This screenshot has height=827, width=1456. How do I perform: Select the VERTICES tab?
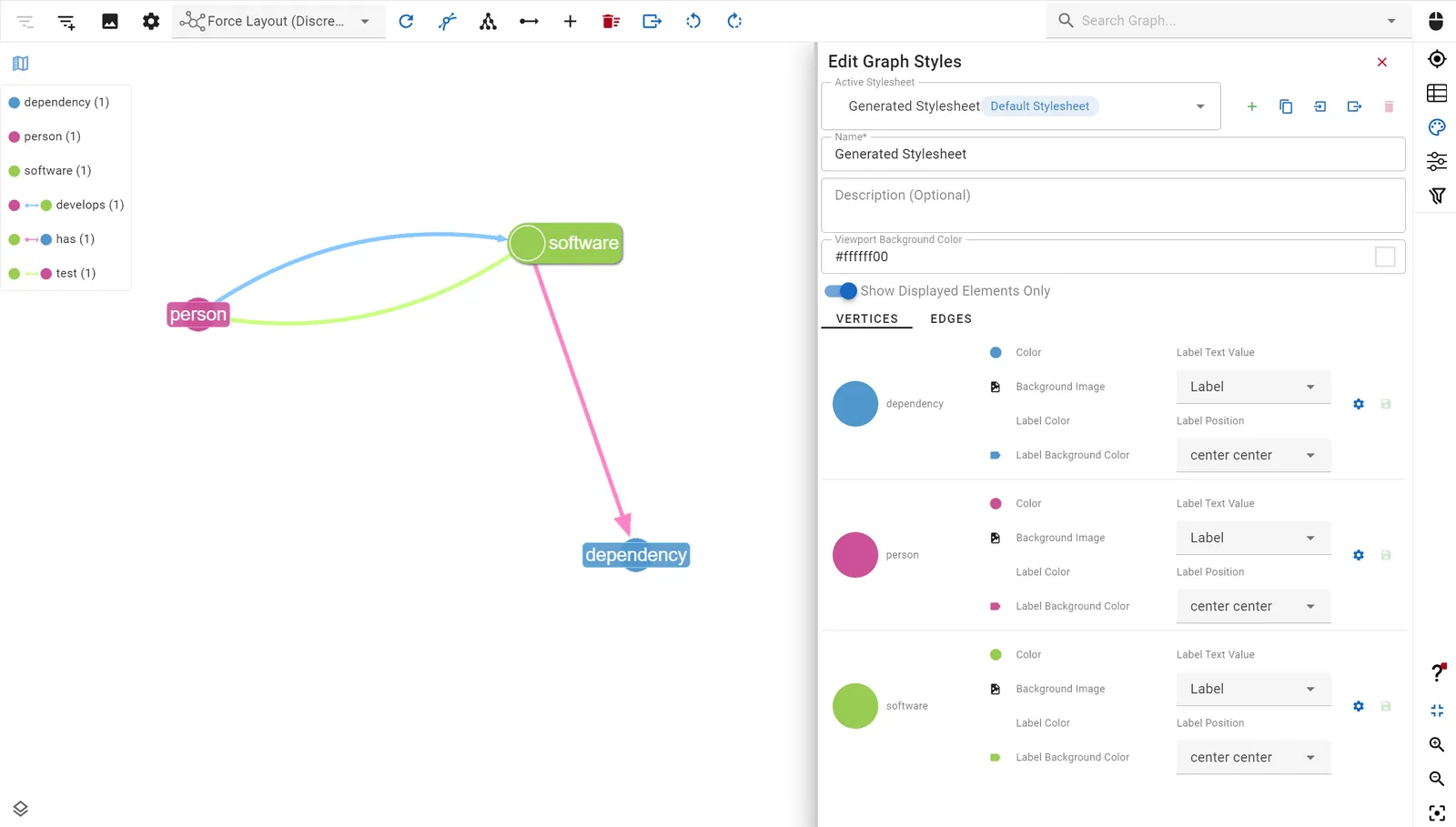pyautogui.click(x=867, y=318)
